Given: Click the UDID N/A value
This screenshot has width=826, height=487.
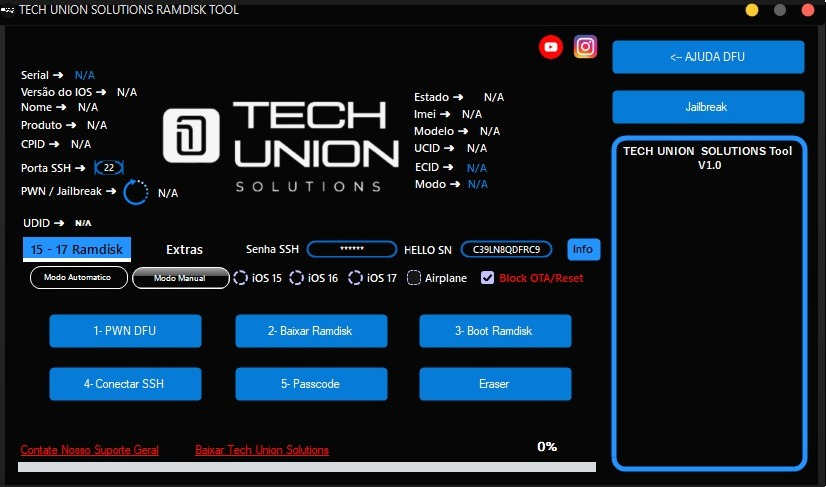Looking at the screenshot, I should pyautogui.click(x=83, y=223).
